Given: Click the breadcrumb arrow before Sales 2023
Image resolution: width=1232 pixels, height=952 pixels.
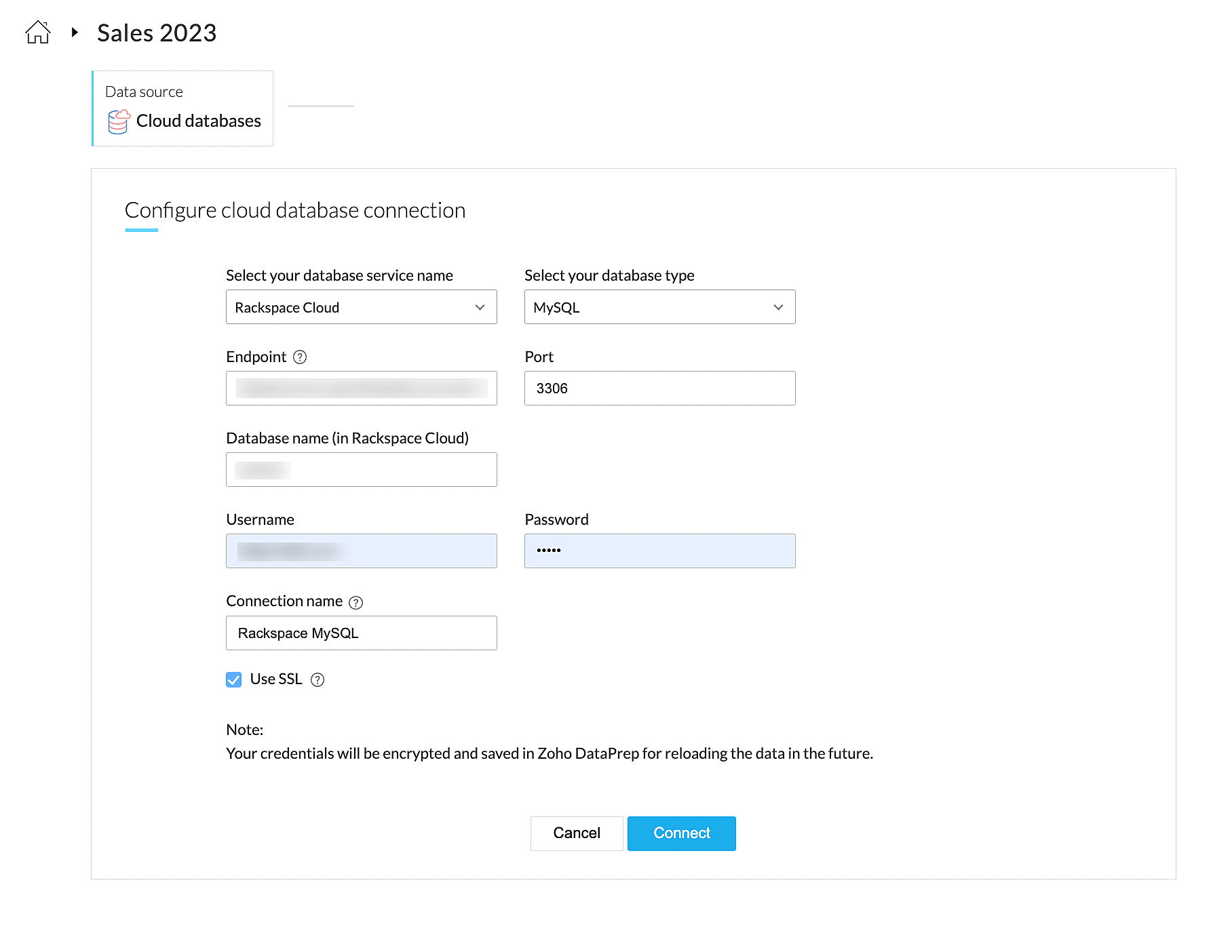Looking at the screenshot, I should click(75, 32).
